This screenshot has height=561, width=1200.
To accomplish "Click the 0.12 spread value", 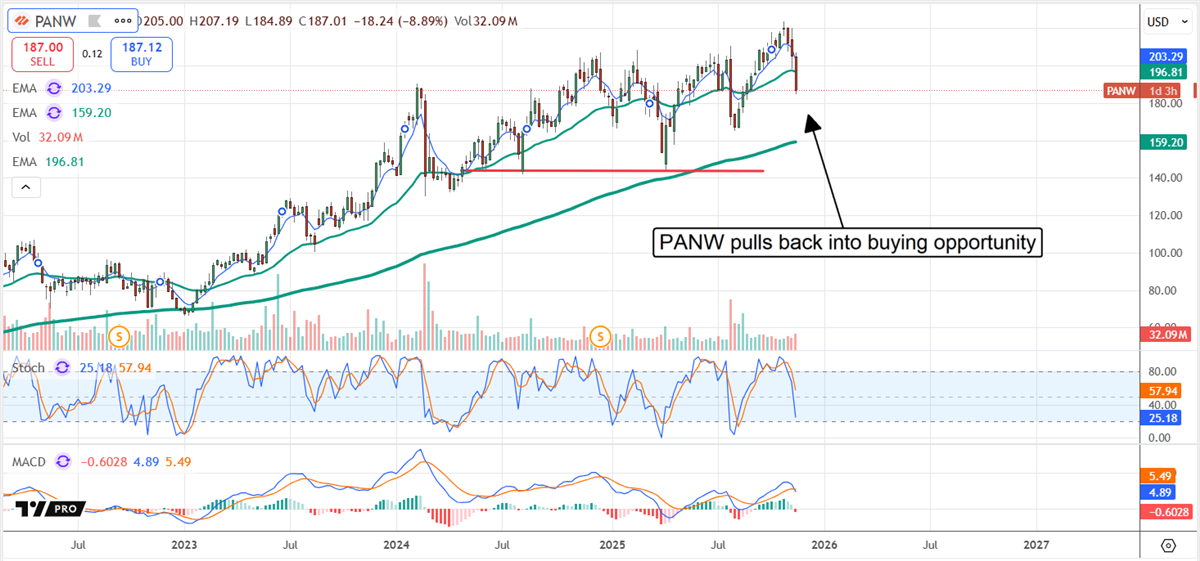I will coord(92,54).
